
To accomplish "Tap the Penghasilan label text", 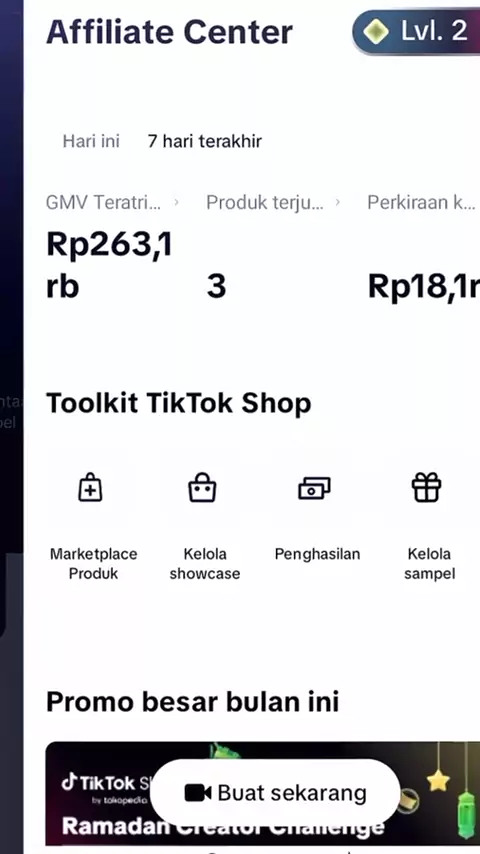I will click(317, 554).
